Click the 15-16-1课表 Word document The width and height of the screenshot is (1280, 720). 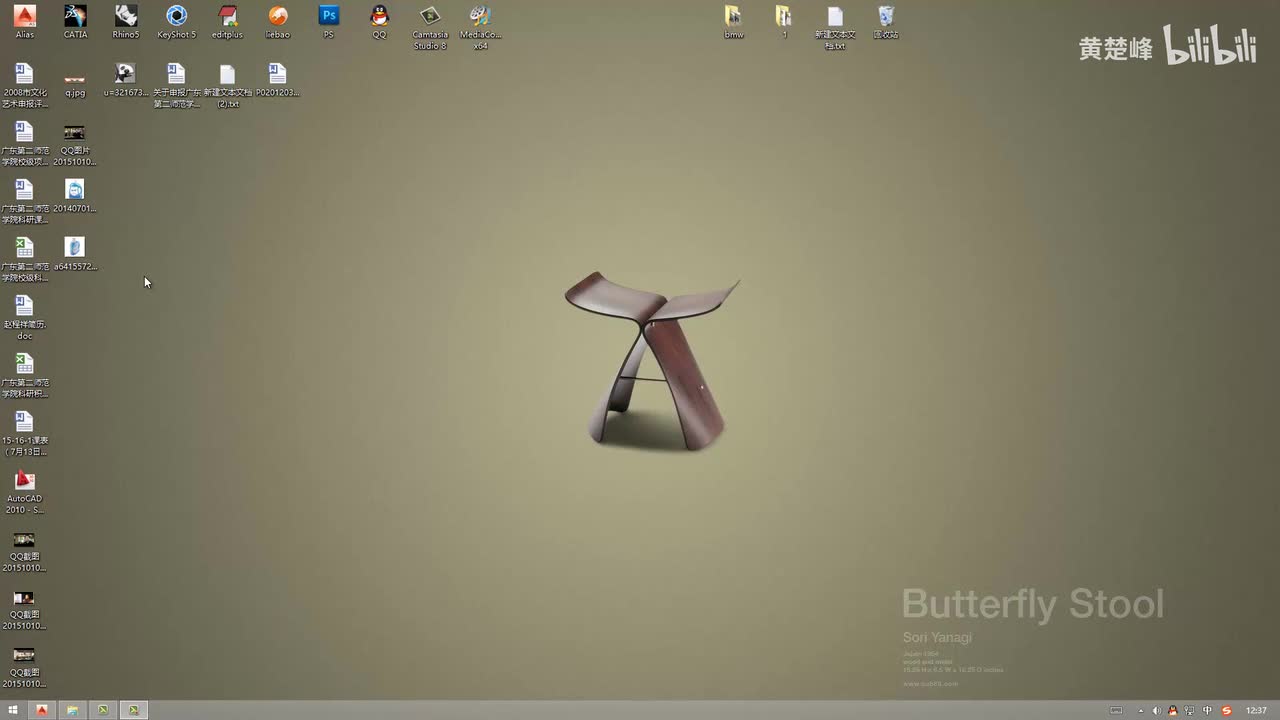click(x=25, y=434)
